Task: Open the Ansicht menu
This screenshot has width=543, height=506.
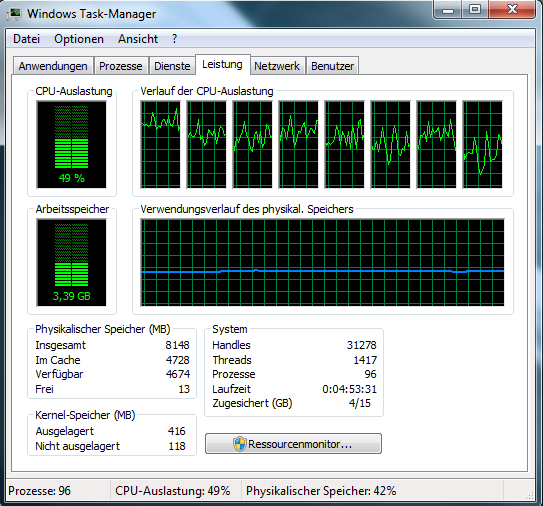Action: 138,39
